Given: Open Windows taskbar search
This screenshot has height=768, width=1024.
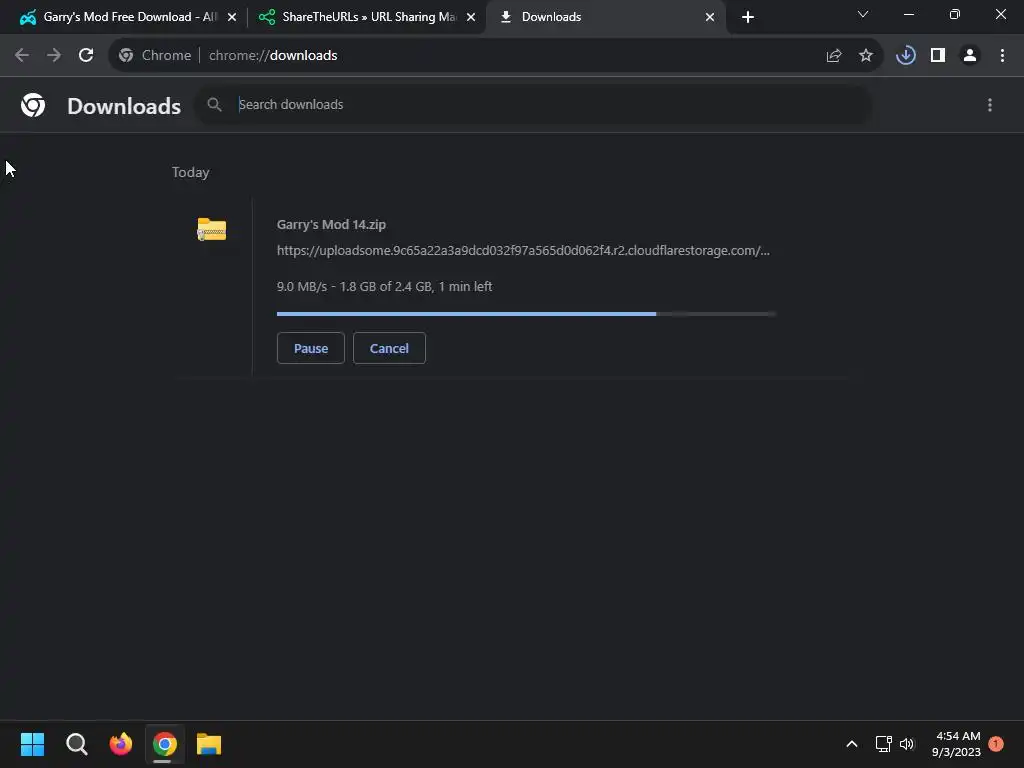Looking at the screenshot, I should (76, 744).
